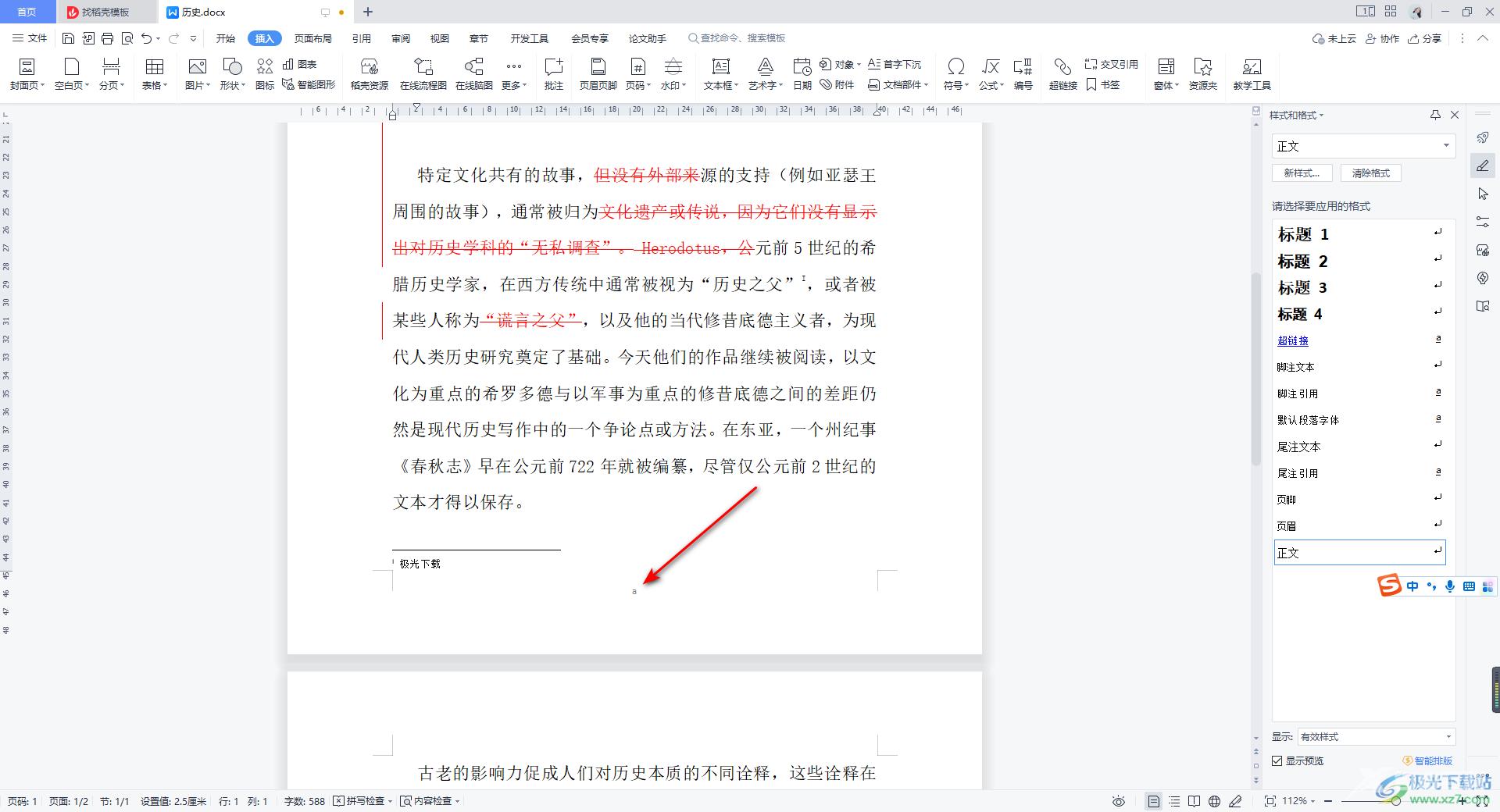1500x812 pixels.
Task: Switch to web layout view globe icon
Action: pos(1214,801)
